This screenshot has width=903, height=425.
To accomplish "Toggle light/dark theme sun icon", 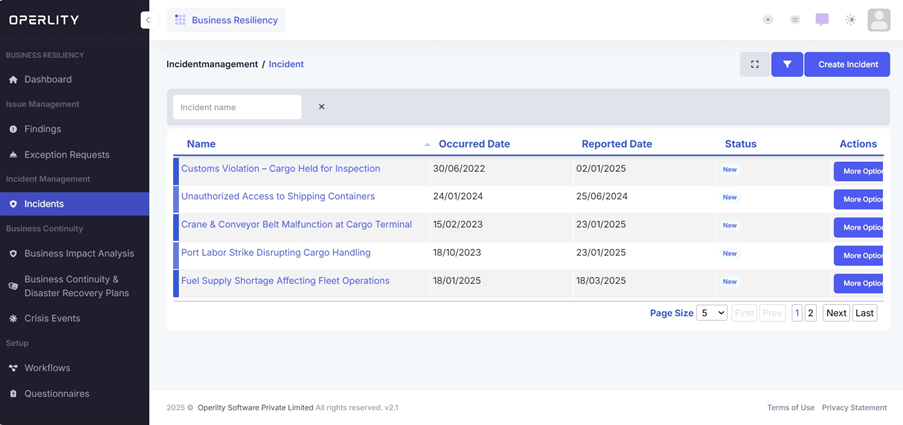I will 850,20.
